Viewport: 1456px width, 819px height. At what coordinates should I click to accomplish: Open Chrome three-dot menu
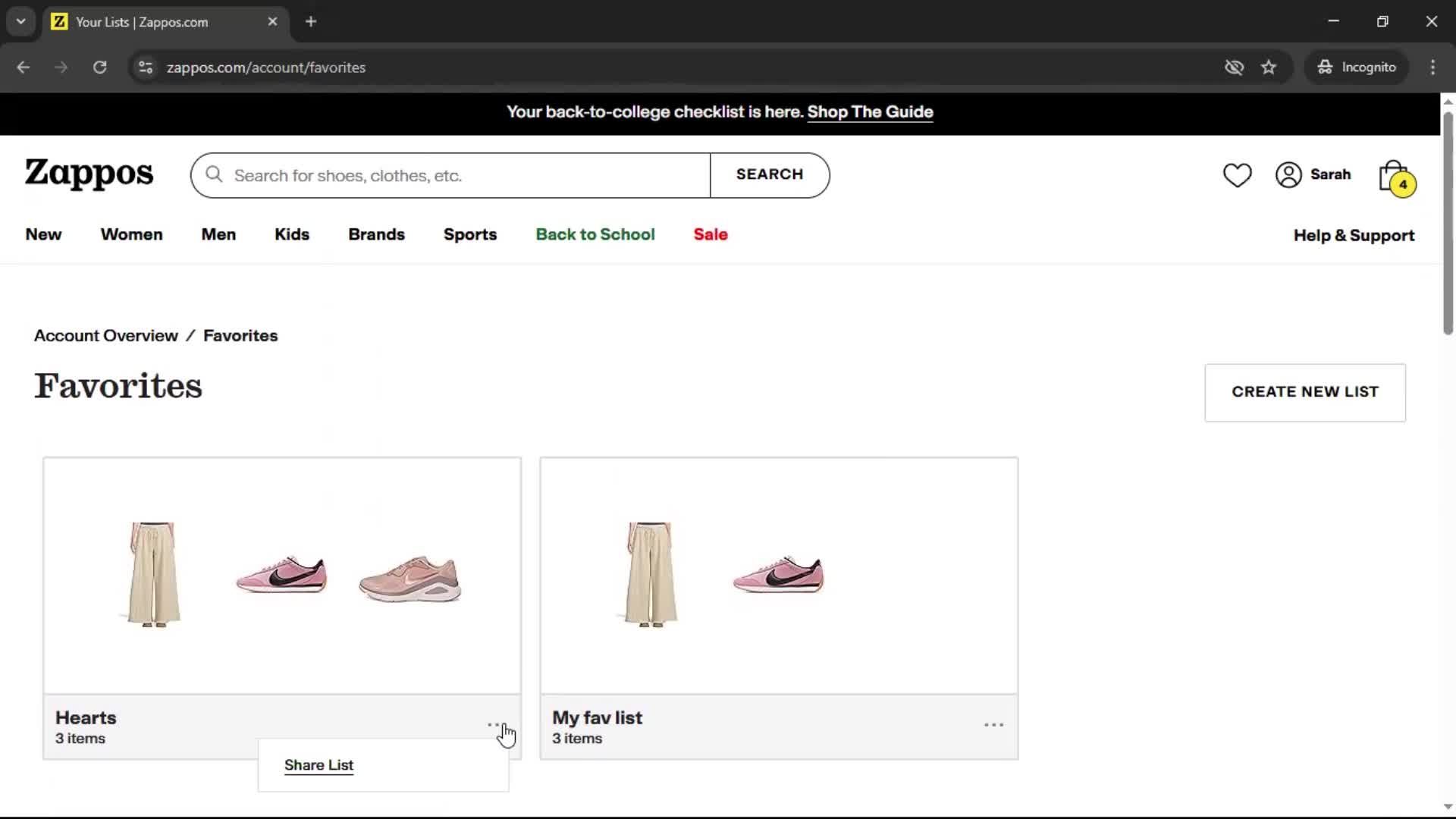tap(1432, 67)
